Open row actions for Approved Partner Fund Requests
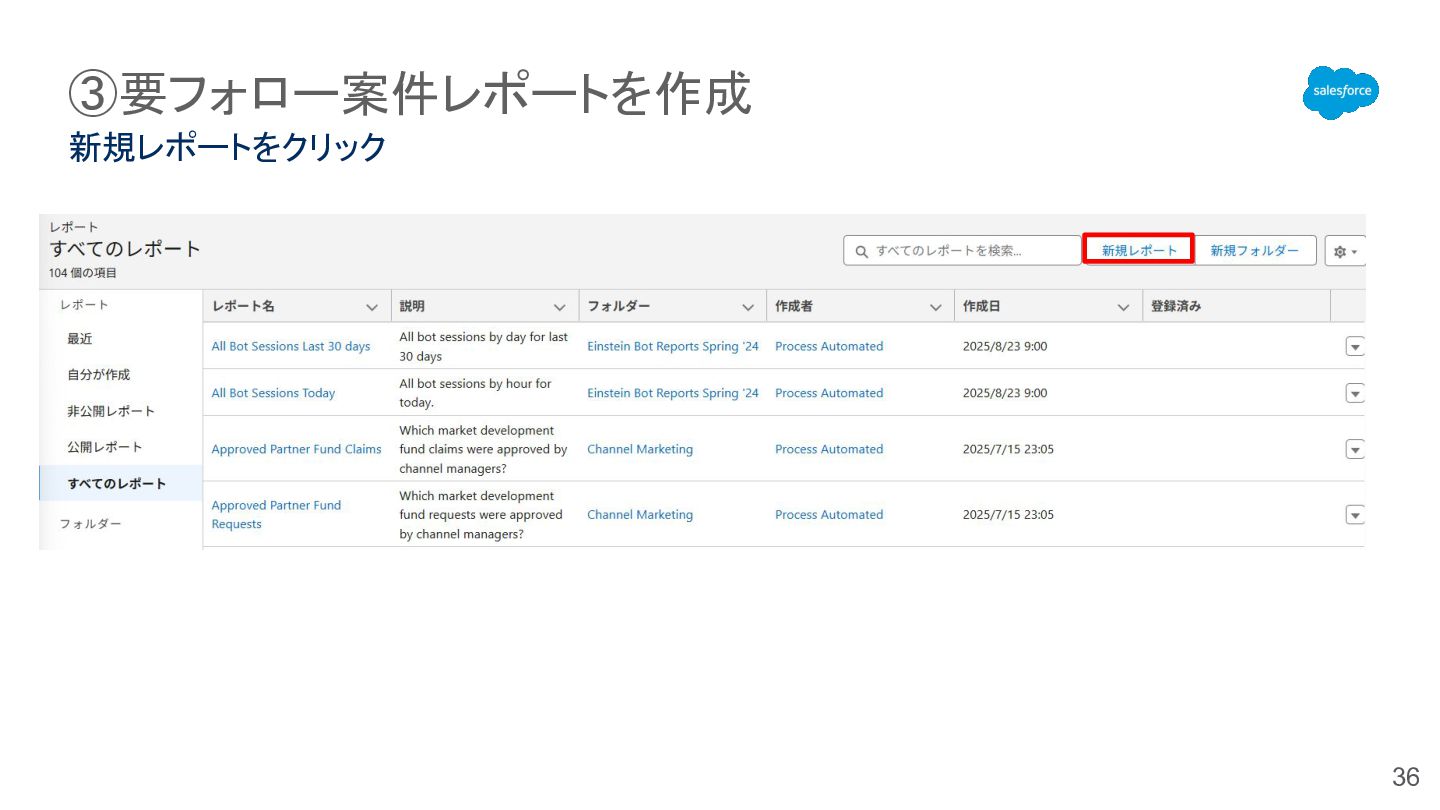 (1355, 515)
